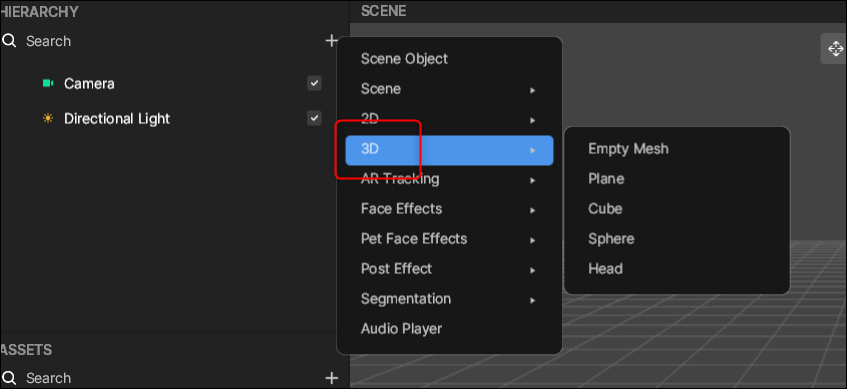Expand the 2D submenu arrow
Screen dimensions: 847x389
pyautogui.click(x=533, y=120)
